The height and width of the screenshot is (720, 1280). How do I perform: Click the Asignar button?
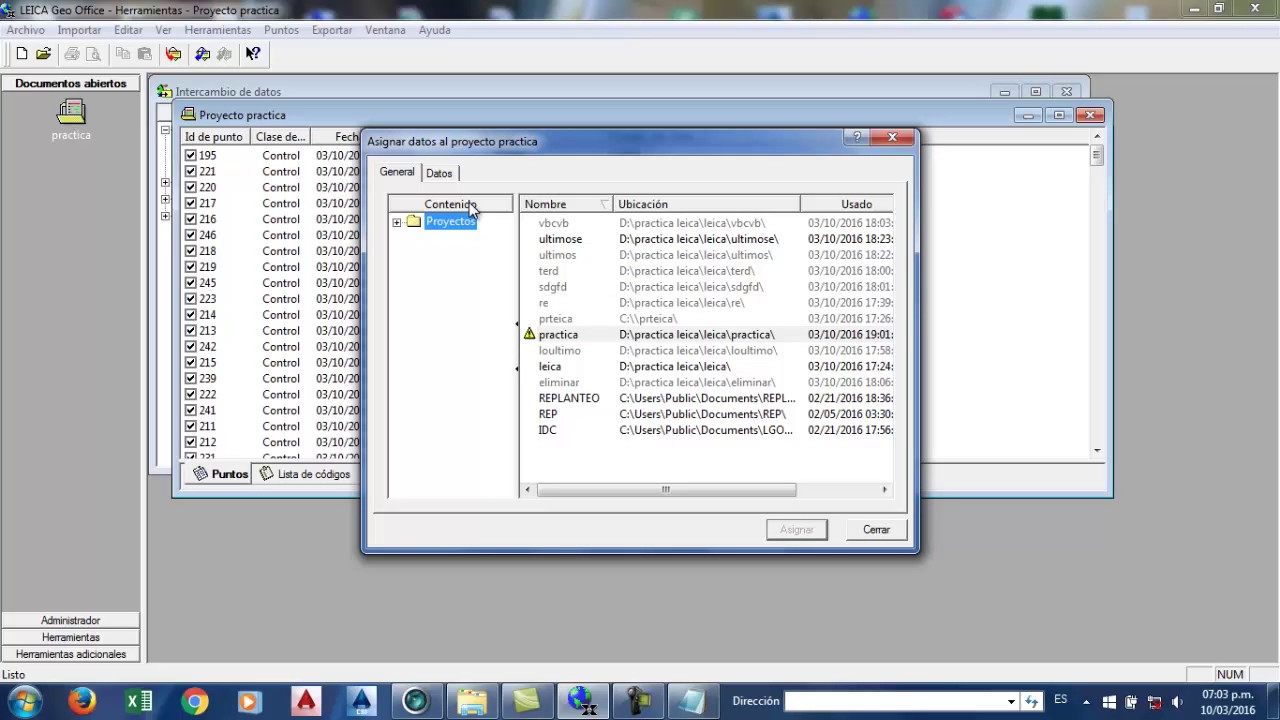pos(797,529)
